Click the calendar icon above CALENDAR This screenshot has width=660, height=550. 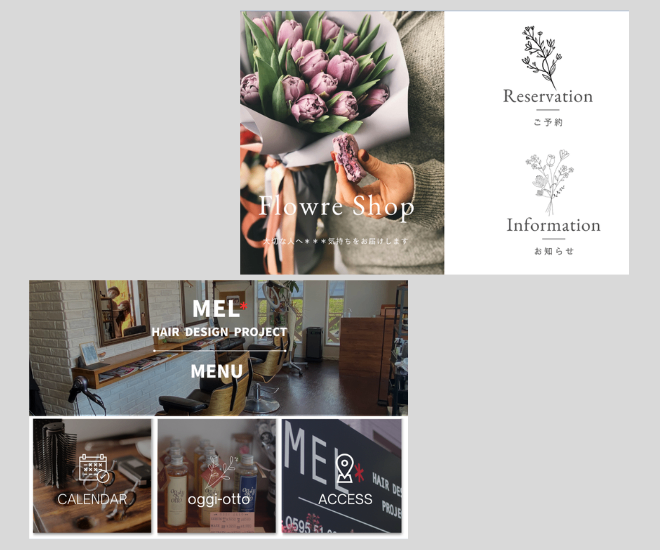point(94,468)
